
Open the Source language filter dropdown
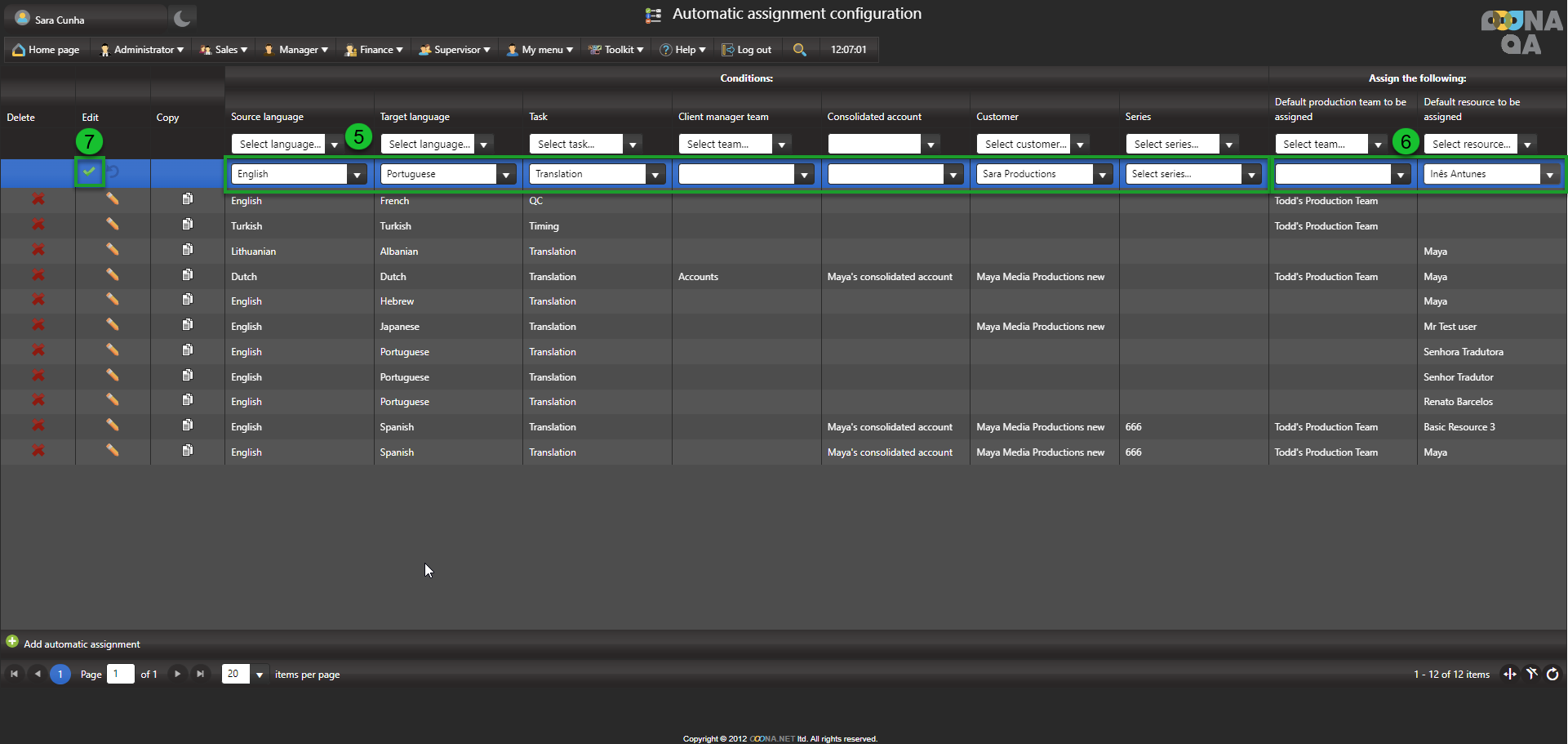coord(334,145)
